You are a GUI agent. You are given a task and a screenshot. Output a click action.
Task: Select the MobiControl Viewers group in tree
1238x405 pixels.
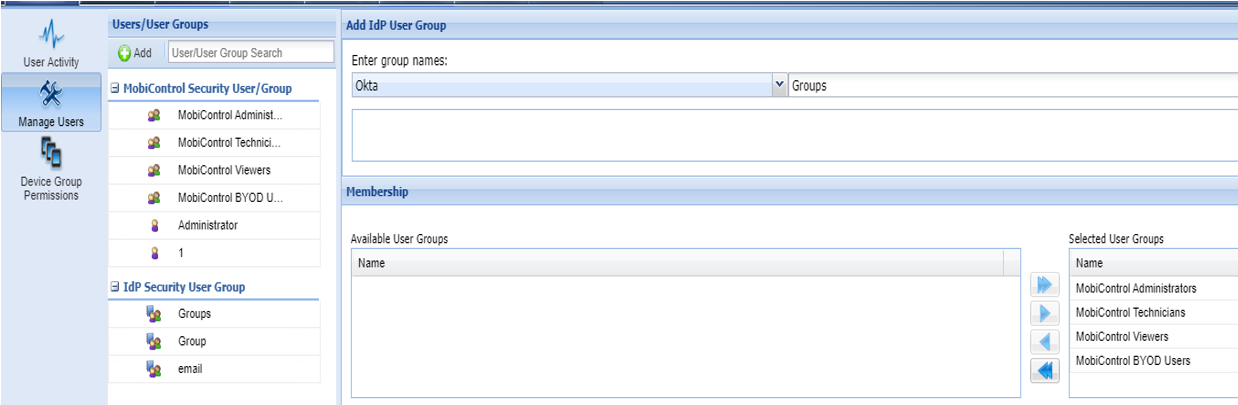pyautogui.click(x=224, y=170)
